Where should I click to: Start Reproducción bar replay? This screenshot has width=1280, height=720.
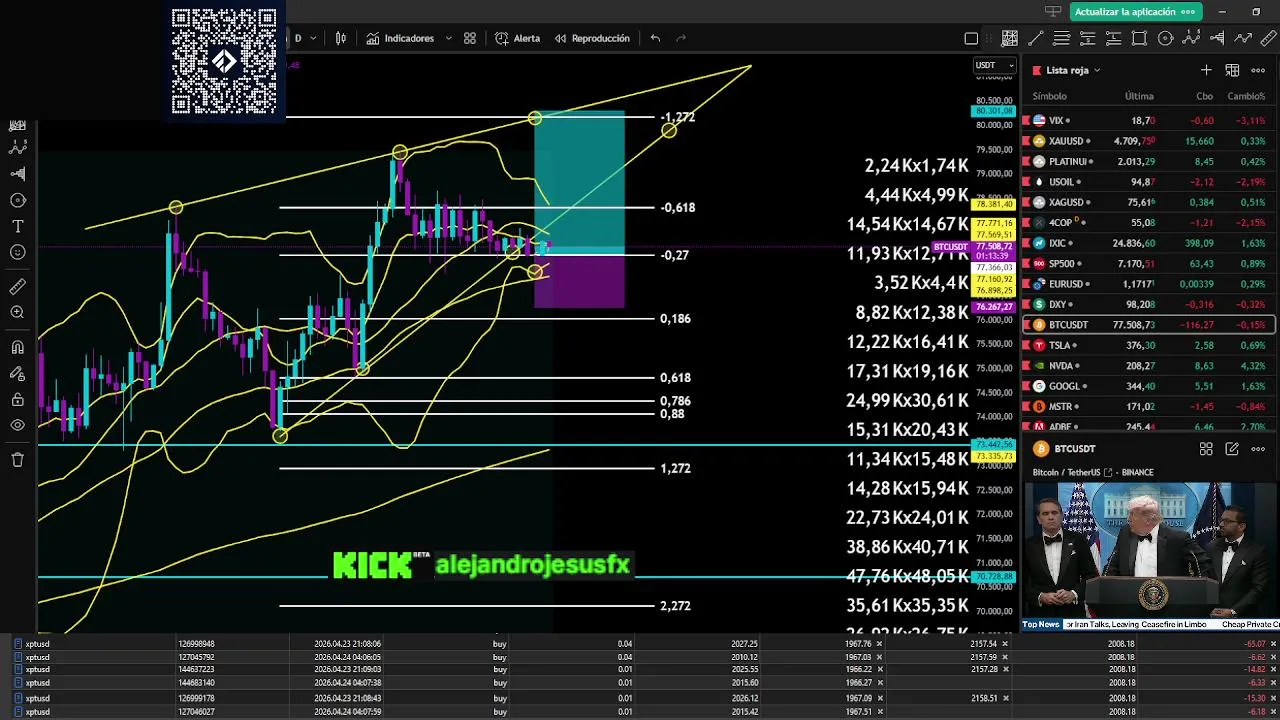pos(592,38)
